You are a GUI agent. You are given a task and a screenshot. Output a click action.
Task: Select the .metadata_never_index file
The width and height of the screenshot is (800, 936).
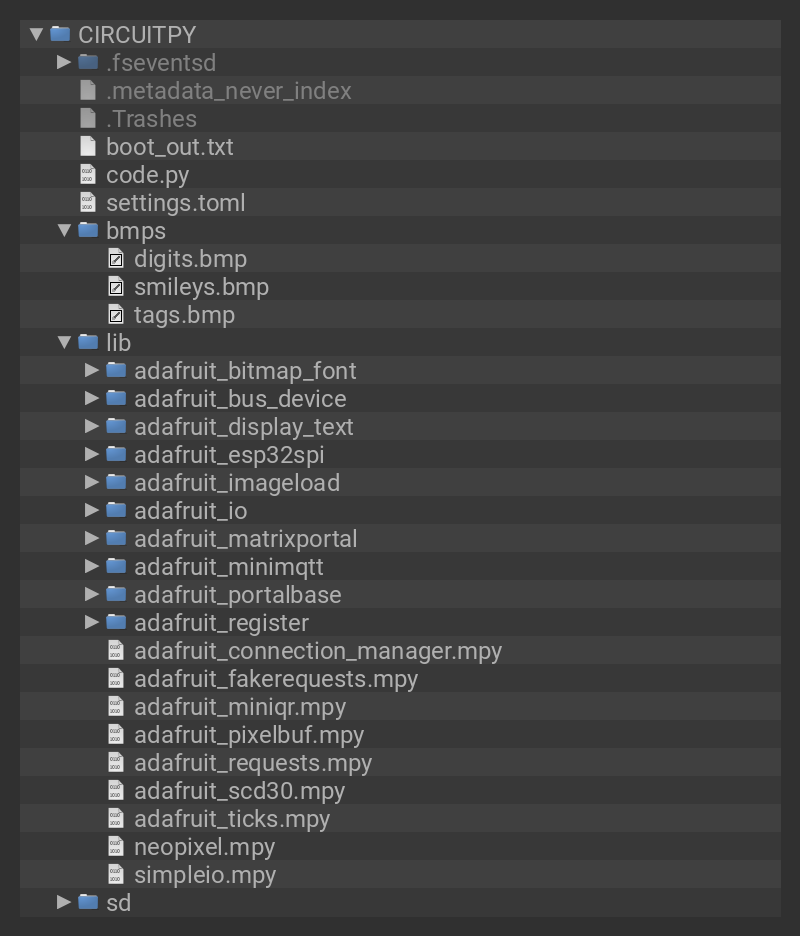228,91
